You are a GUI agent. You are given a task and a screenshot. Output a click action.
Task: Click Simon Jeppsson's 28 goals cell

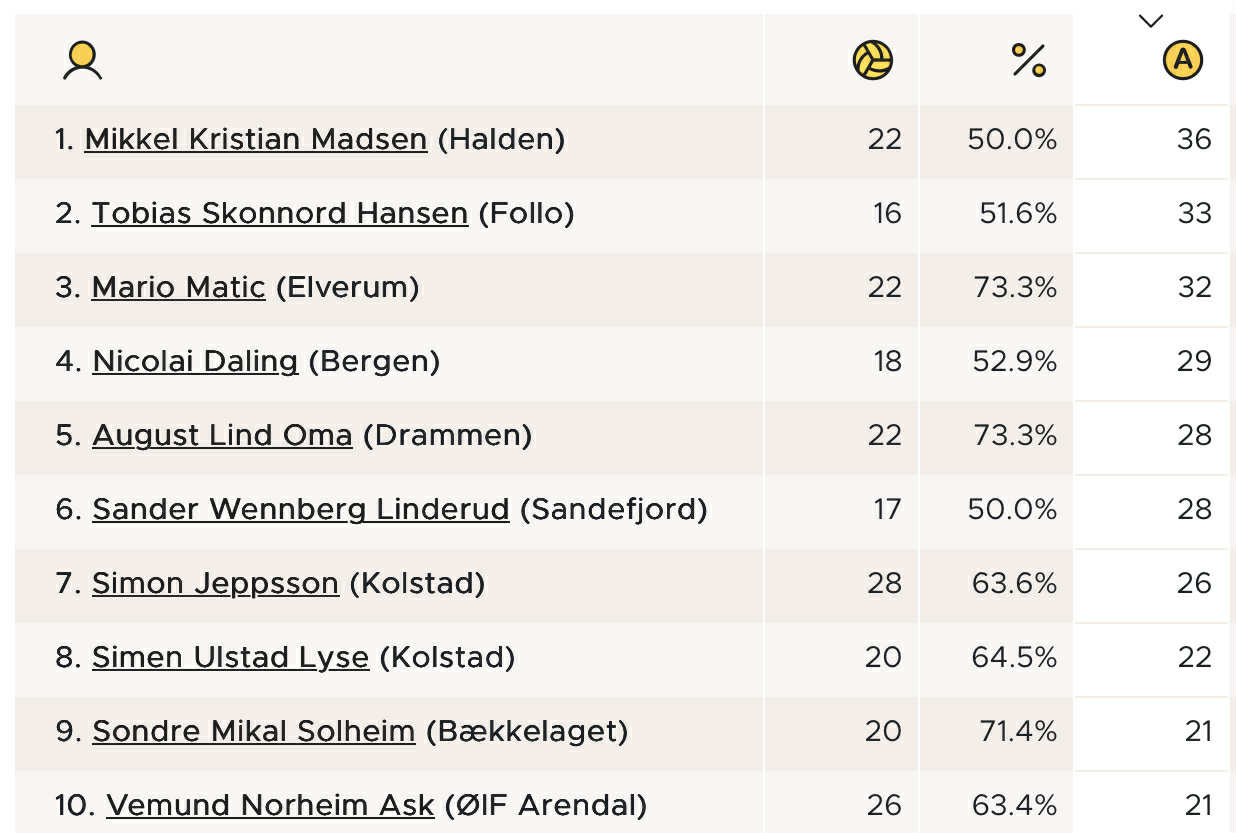tap(884, 583)
